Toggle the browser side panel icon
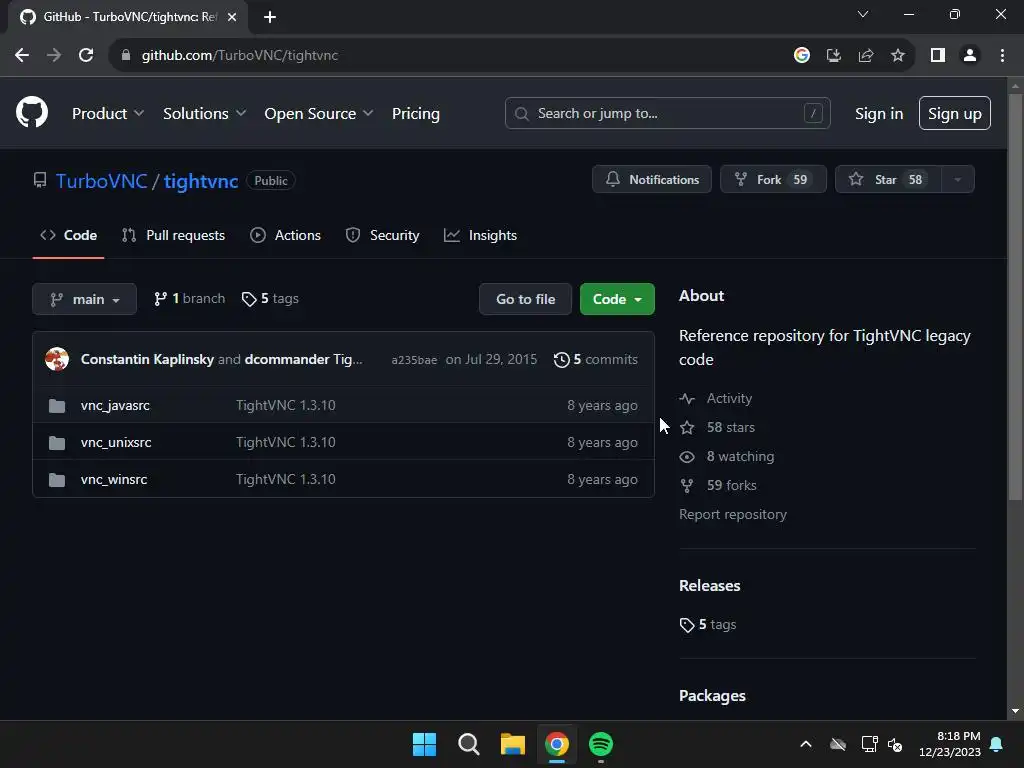 pyautogui.click(x=938, y=56)
